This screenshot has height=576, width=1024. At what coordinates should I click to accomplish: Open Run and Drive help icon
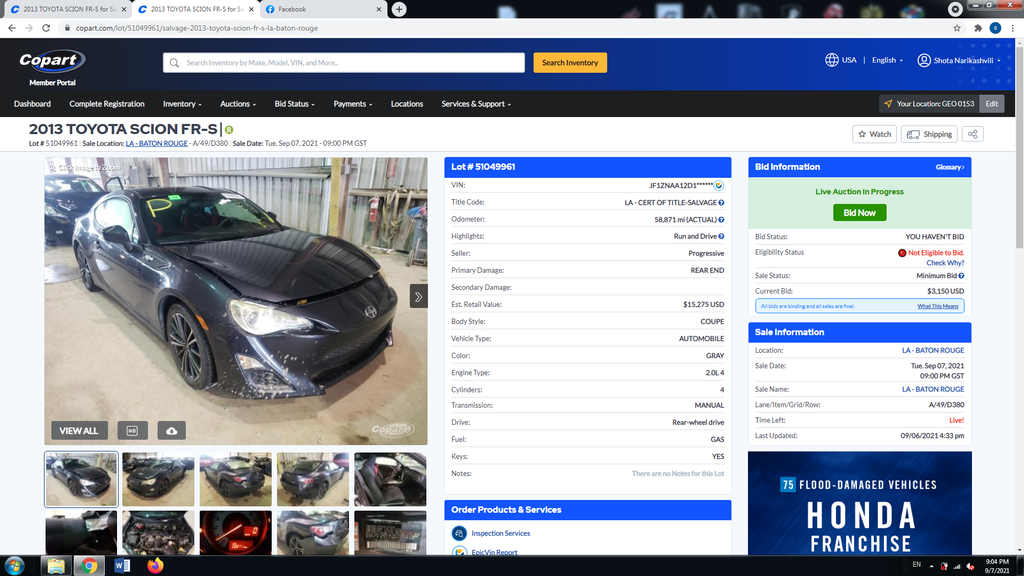coord(721,236)
